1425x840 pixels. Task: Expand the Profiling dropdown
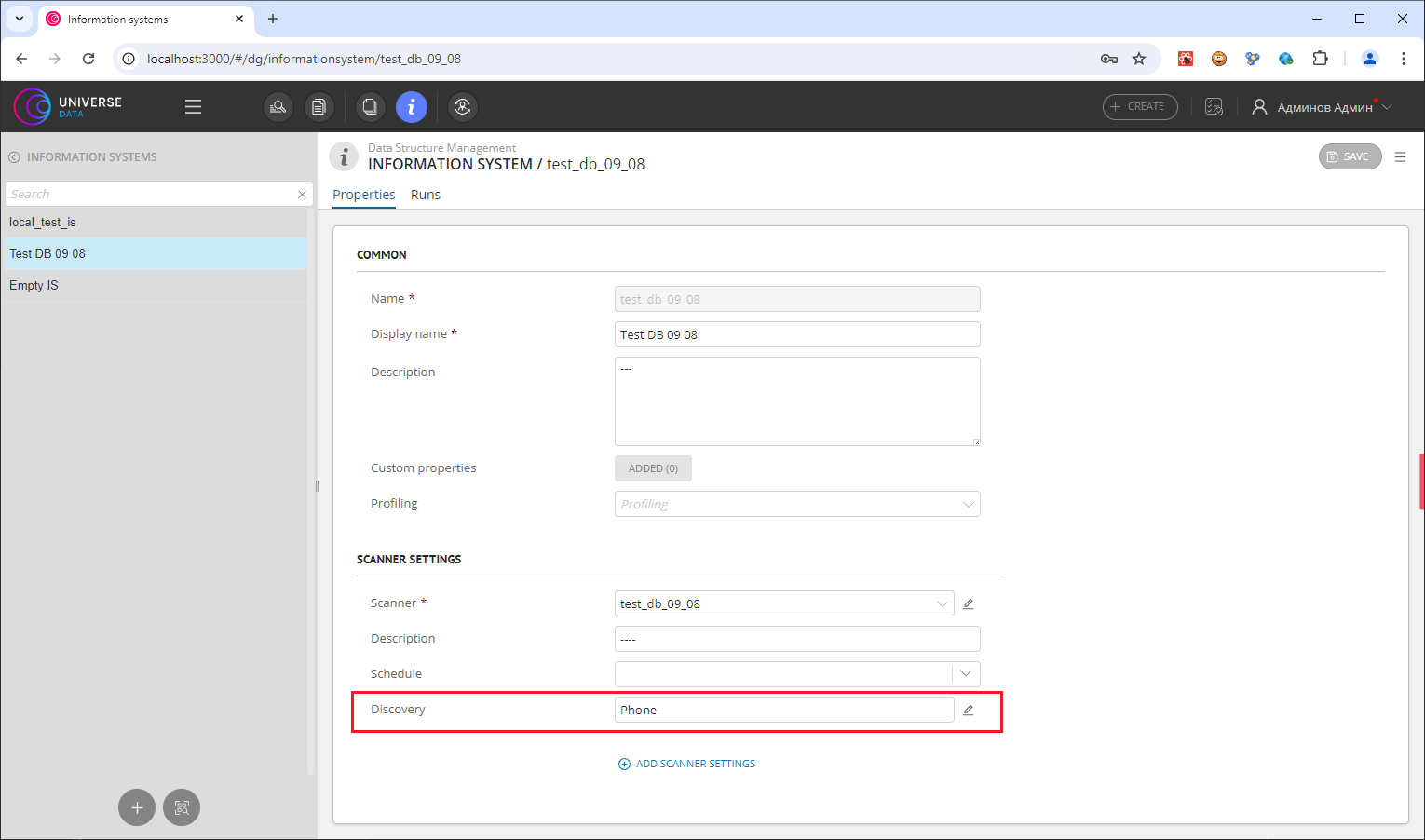[968, 505]
